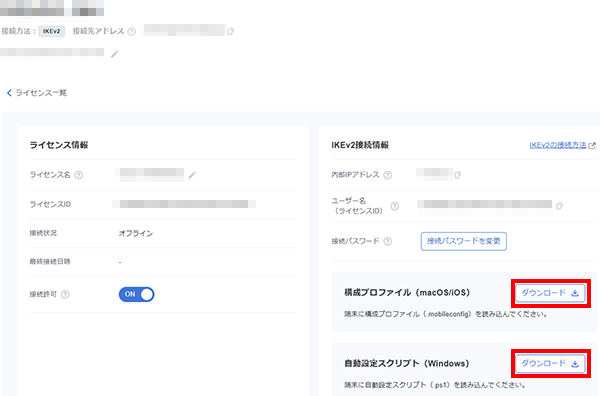This screenshot has height=396, width=600.
Task: Click the IKEv2 connection method badge
Action: [x=51, y=31]
